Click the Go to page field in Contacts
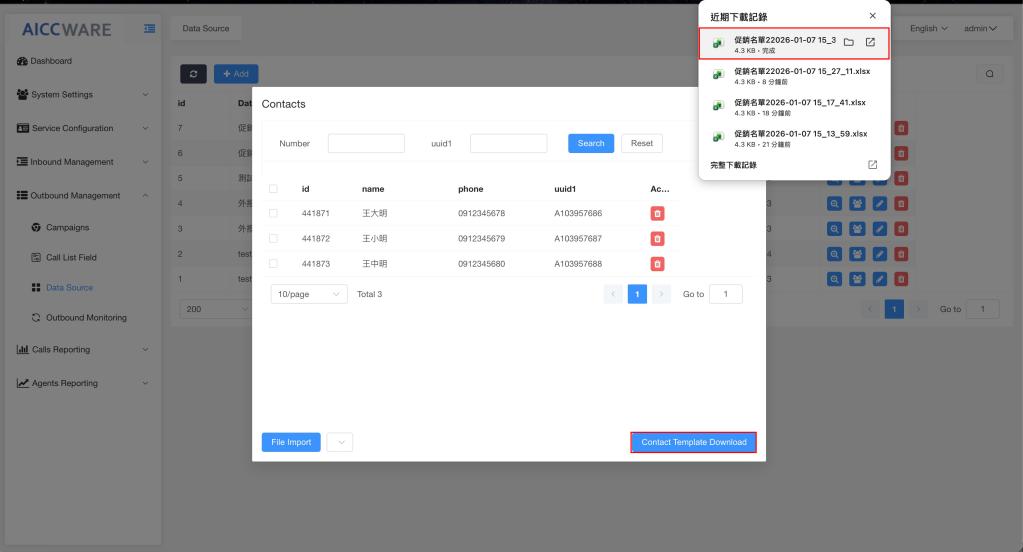The height and width of the screenshot is (552, 1023). point(725,294)
